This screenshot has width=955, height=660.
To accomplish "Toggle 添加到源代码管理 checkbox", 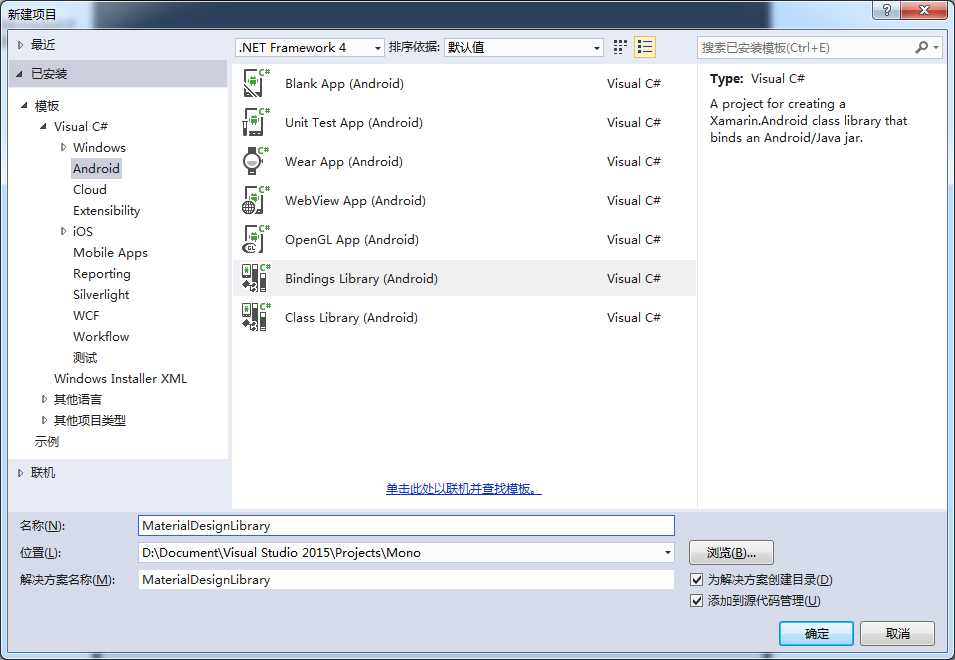I will coord(697,601).
